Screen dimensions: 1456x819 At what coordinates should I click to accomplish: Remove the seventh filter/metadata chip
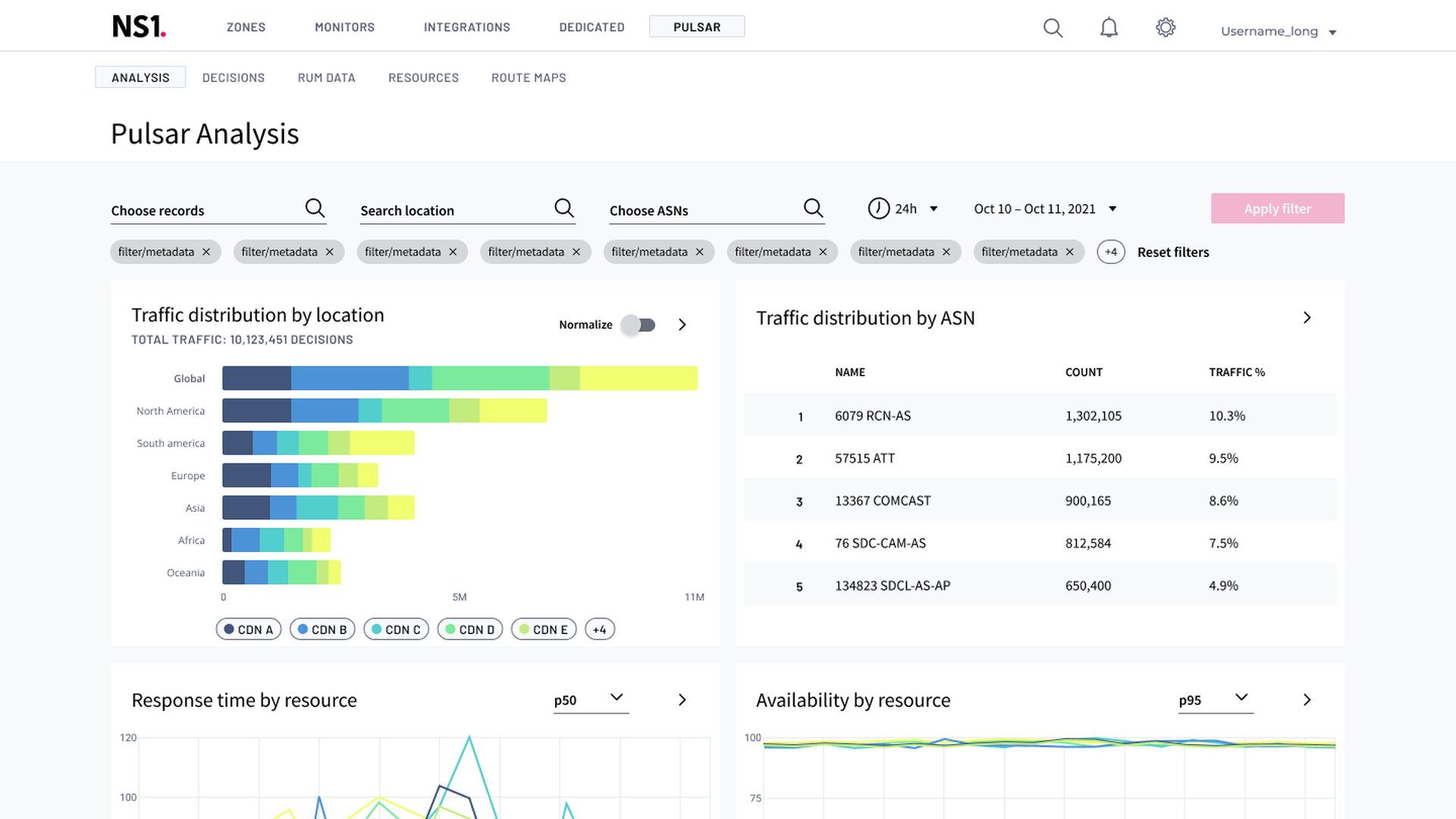pyautogui.click(x=946, y=252)
